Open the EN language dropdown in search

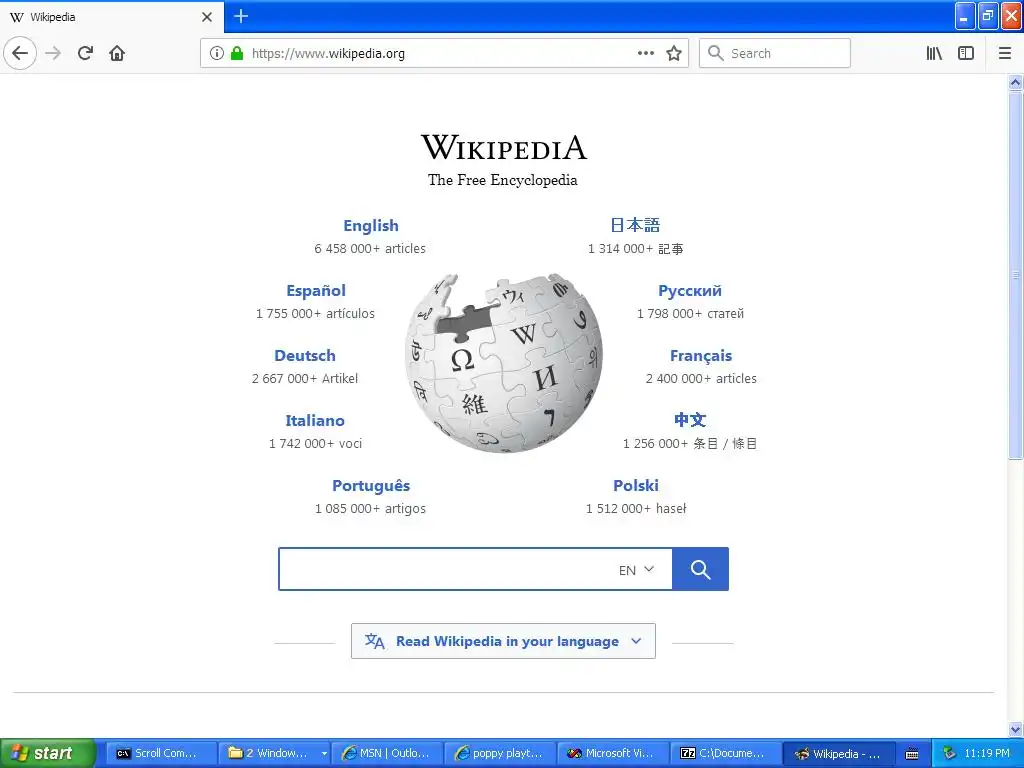(x=637, y=569)
